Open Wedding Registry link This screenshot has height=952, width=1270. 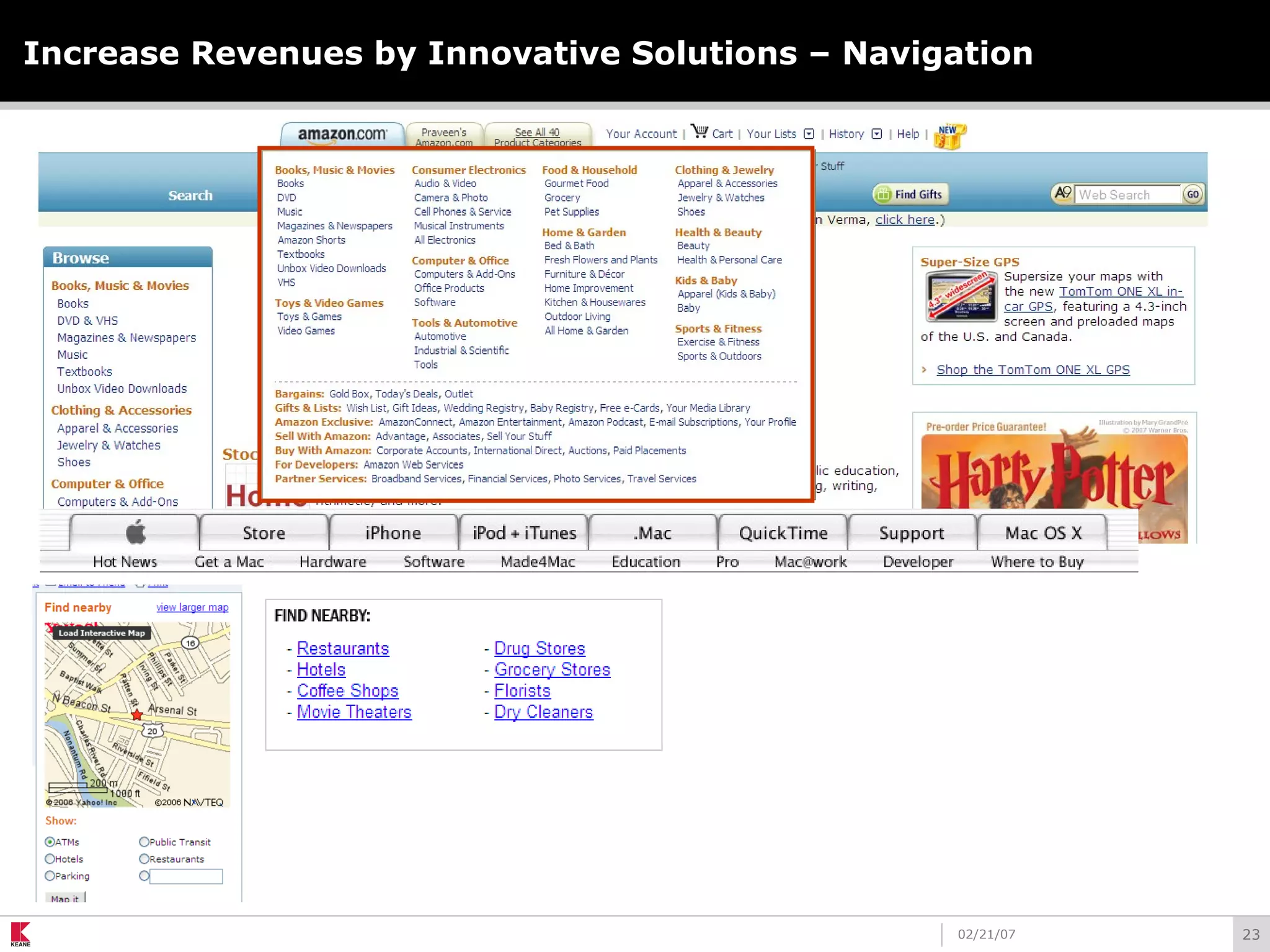[x=484, y=408]
